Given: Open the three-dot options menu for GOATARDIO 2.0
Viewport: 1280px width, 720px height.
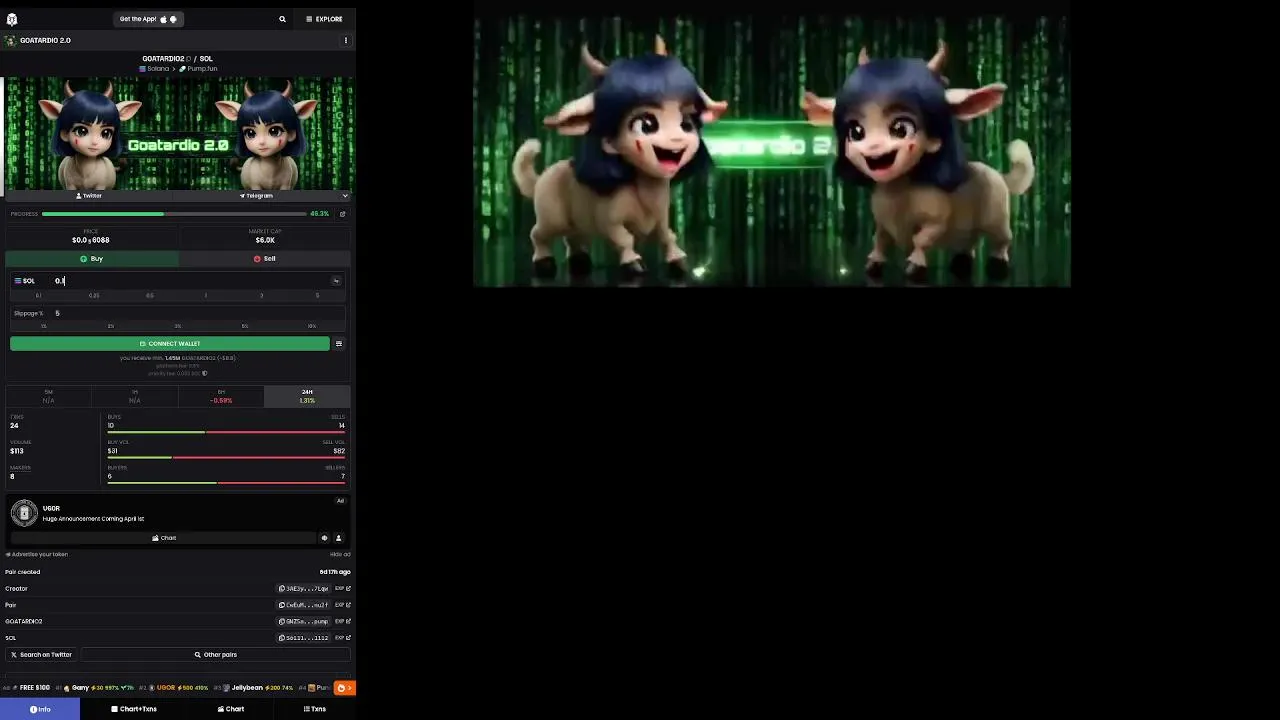Looking at the screenshot, I should pos(346,41).
